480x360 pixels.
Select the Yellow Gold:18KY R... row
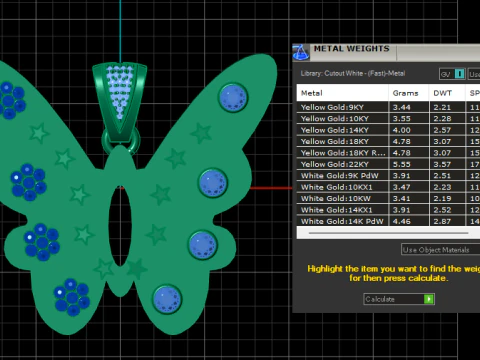pos(388,153)
